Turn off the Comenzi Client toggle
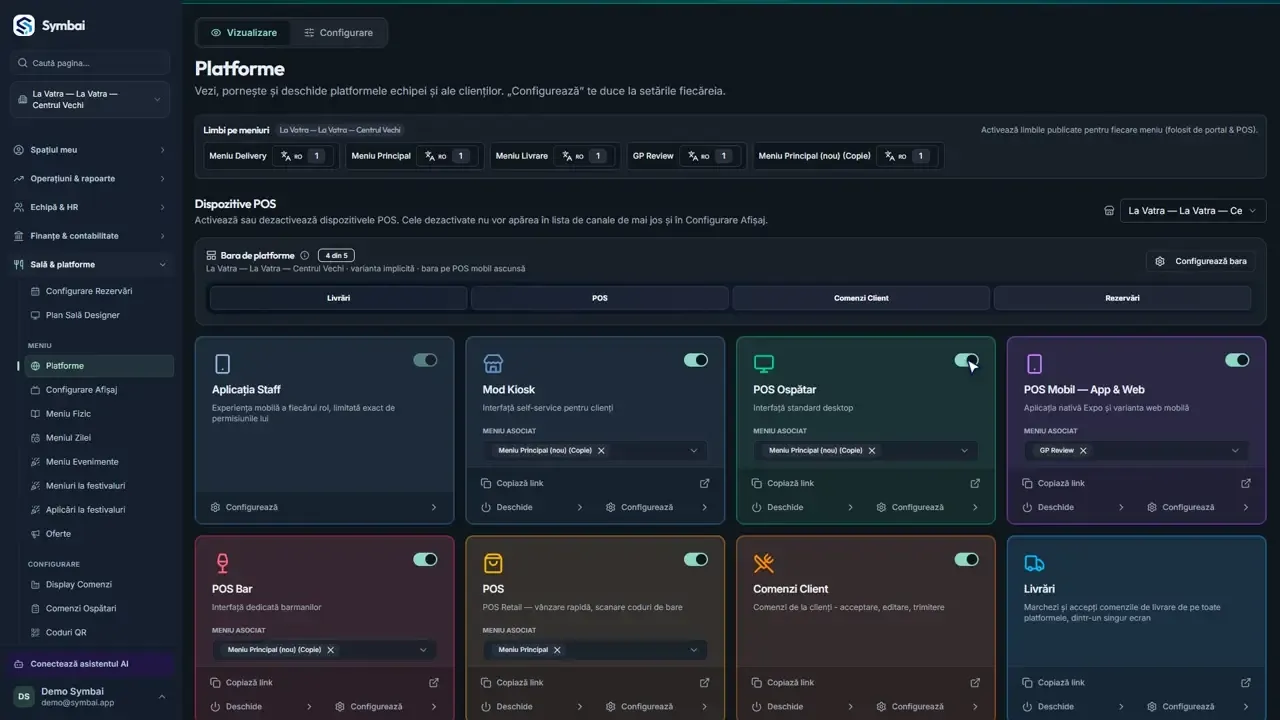The height and width of the screenshot is (720, 1280). pyautogui.click(x=966, y=559)
